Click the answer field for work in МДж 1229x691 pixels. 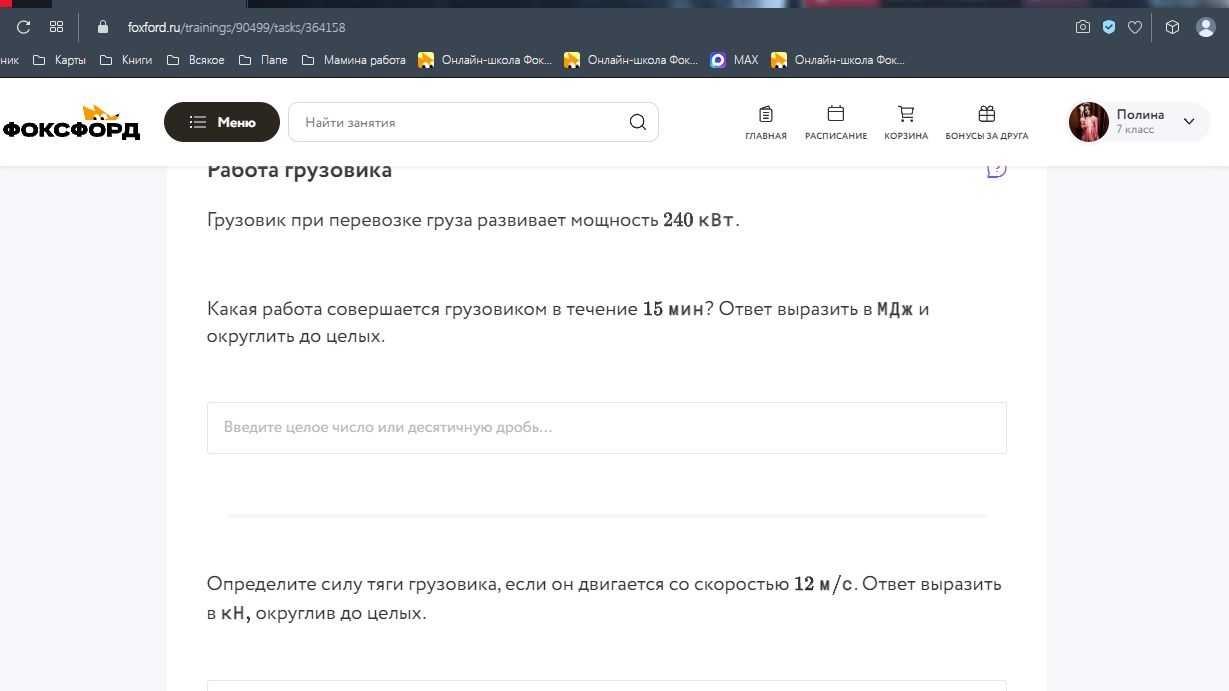pyautogui.click(x=607, y=428)
